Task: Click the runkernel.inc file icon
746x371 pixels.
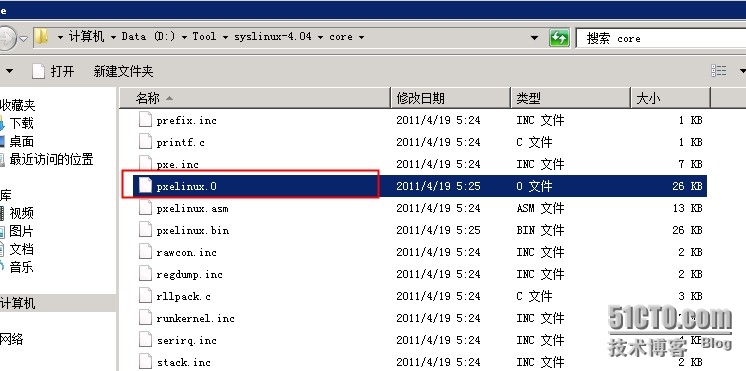Action: (145, 318)
